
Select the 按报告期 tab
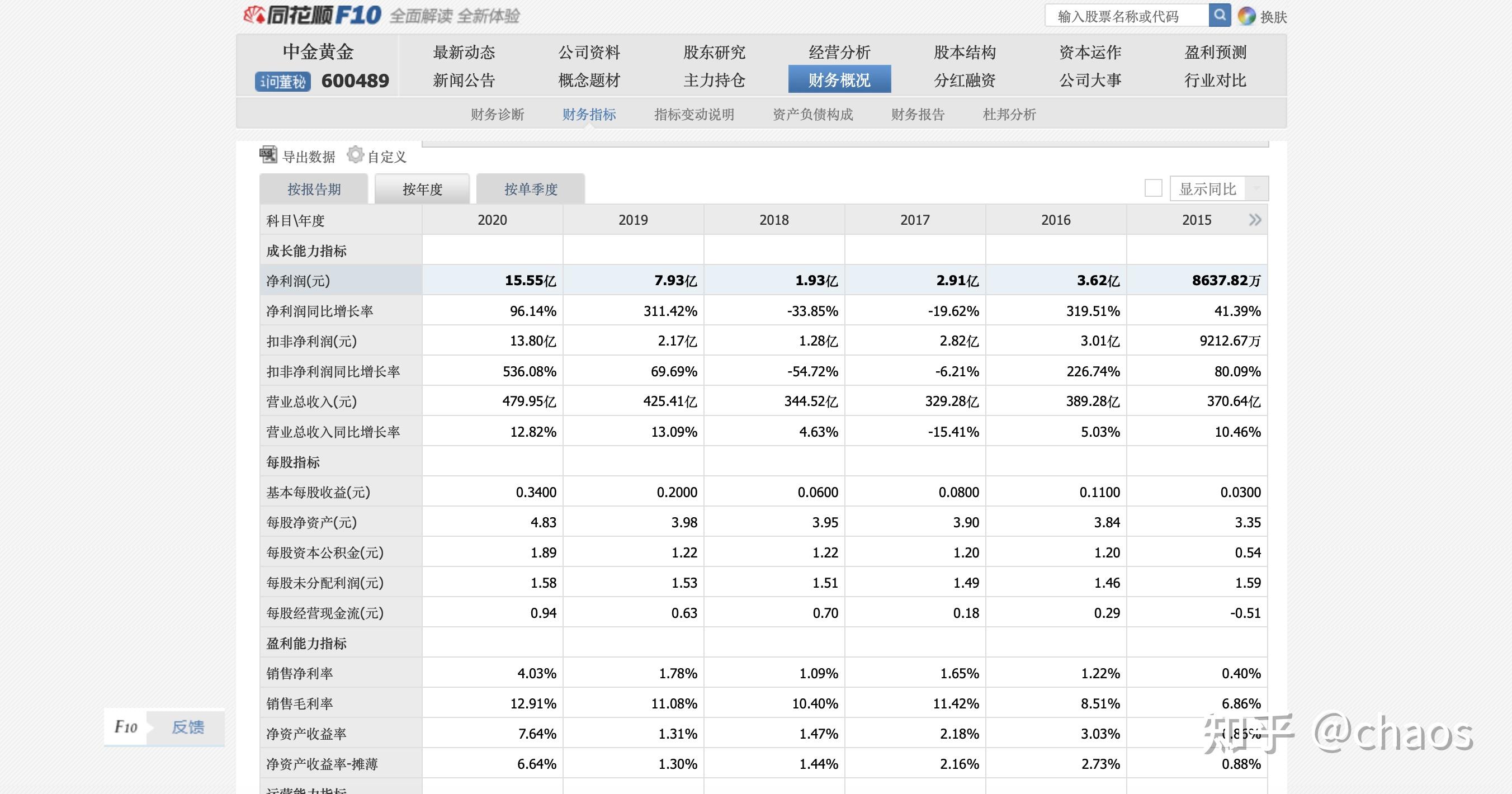[314, 189]
